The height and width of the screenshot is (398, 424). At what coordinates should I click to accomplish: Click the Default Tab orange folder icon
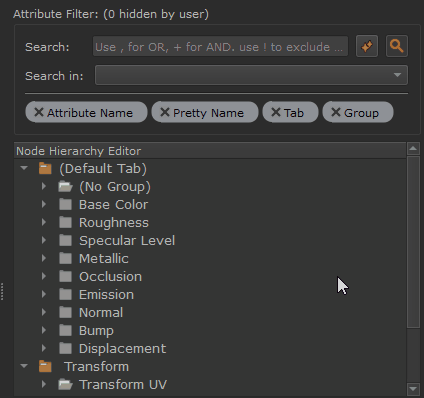click(x=45, y=168)
